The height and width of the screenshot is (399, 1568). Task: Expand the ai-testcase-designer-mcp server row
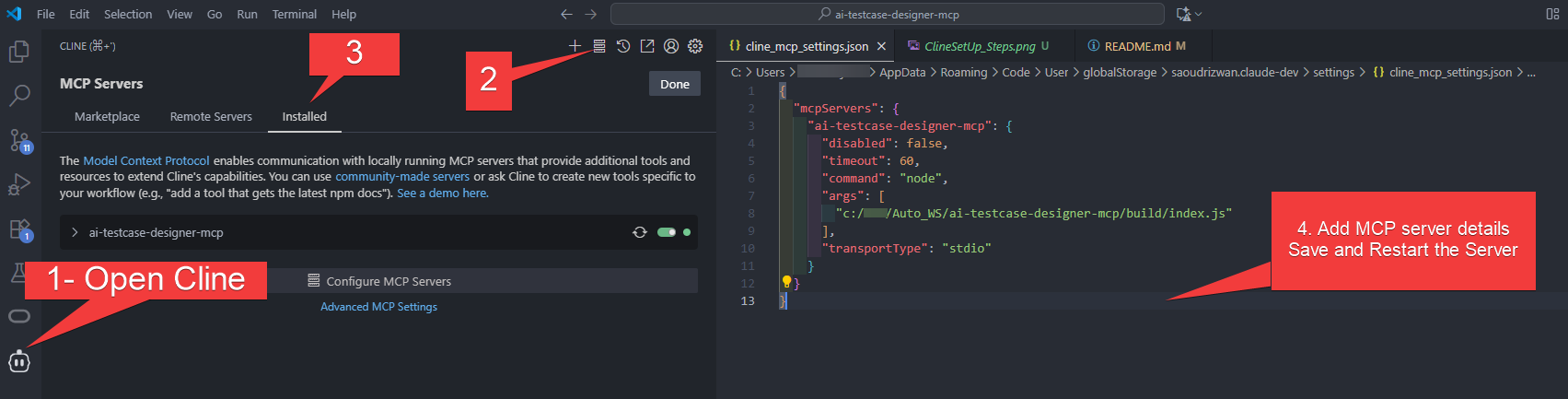(75, 232)
